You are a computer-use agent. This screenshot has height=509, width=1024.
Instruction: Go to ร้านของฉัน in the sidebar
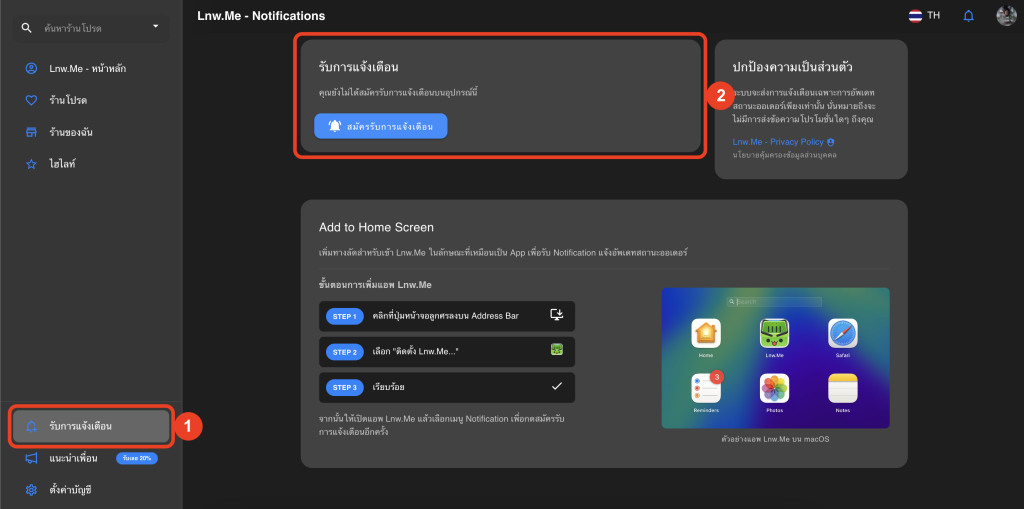(71, 132)
